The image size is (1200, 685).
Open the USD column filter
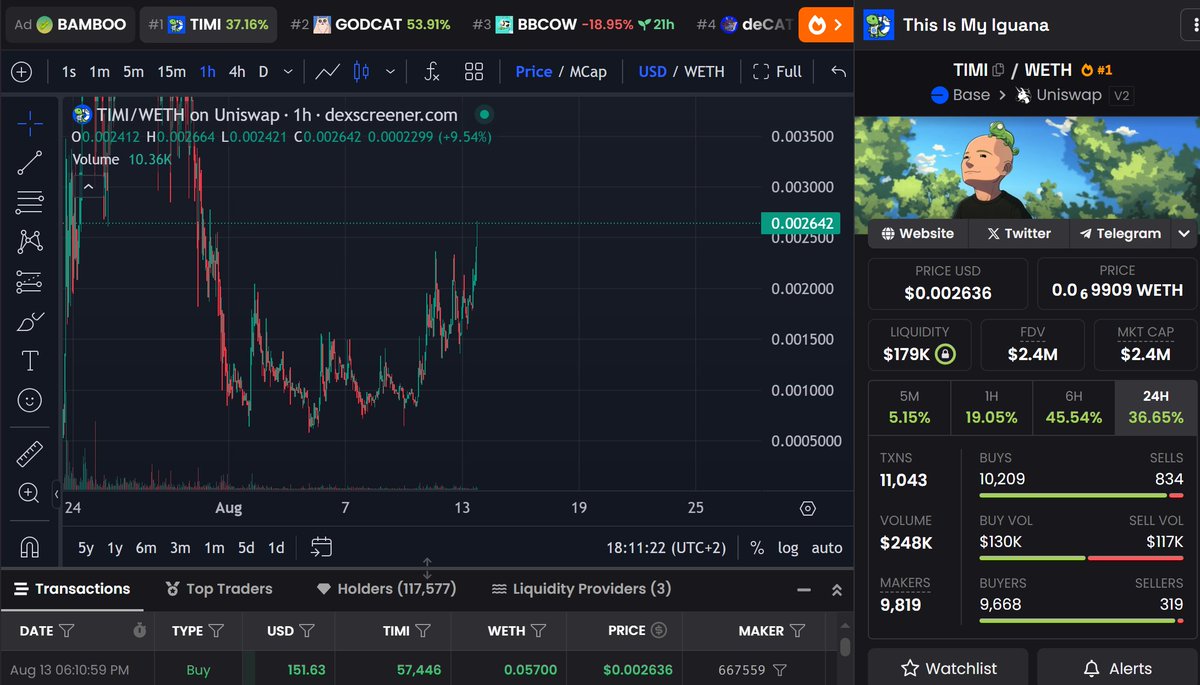point(307,631)
